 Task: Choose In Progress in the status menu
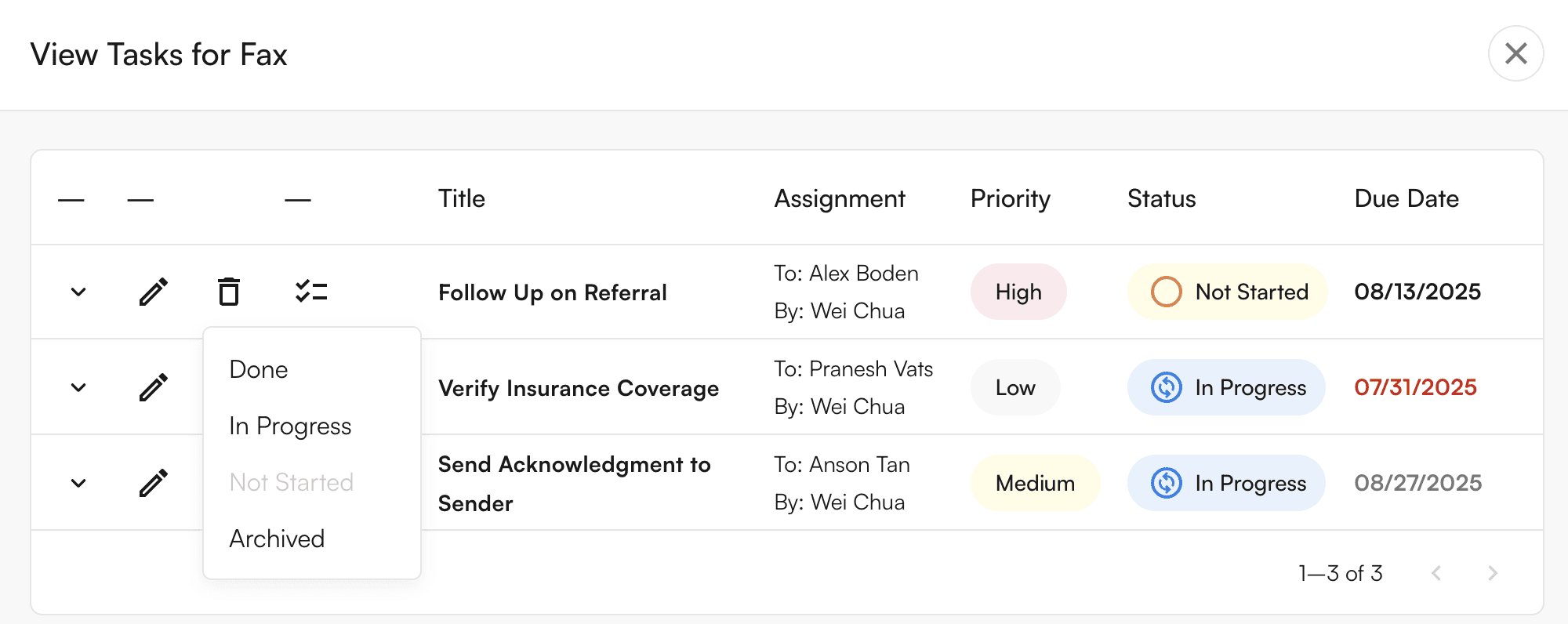(x=290, y=426)
